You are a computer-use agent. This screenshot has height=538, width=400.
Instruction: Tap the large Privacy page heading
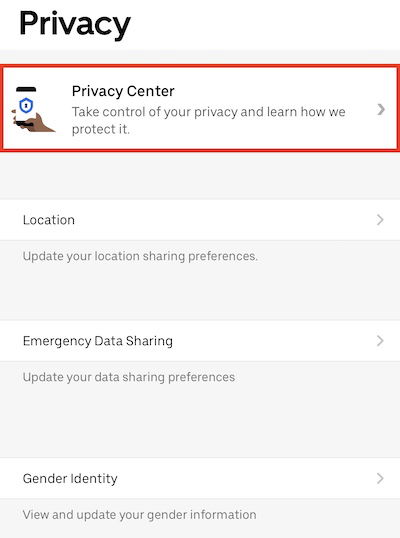(75, 24)
